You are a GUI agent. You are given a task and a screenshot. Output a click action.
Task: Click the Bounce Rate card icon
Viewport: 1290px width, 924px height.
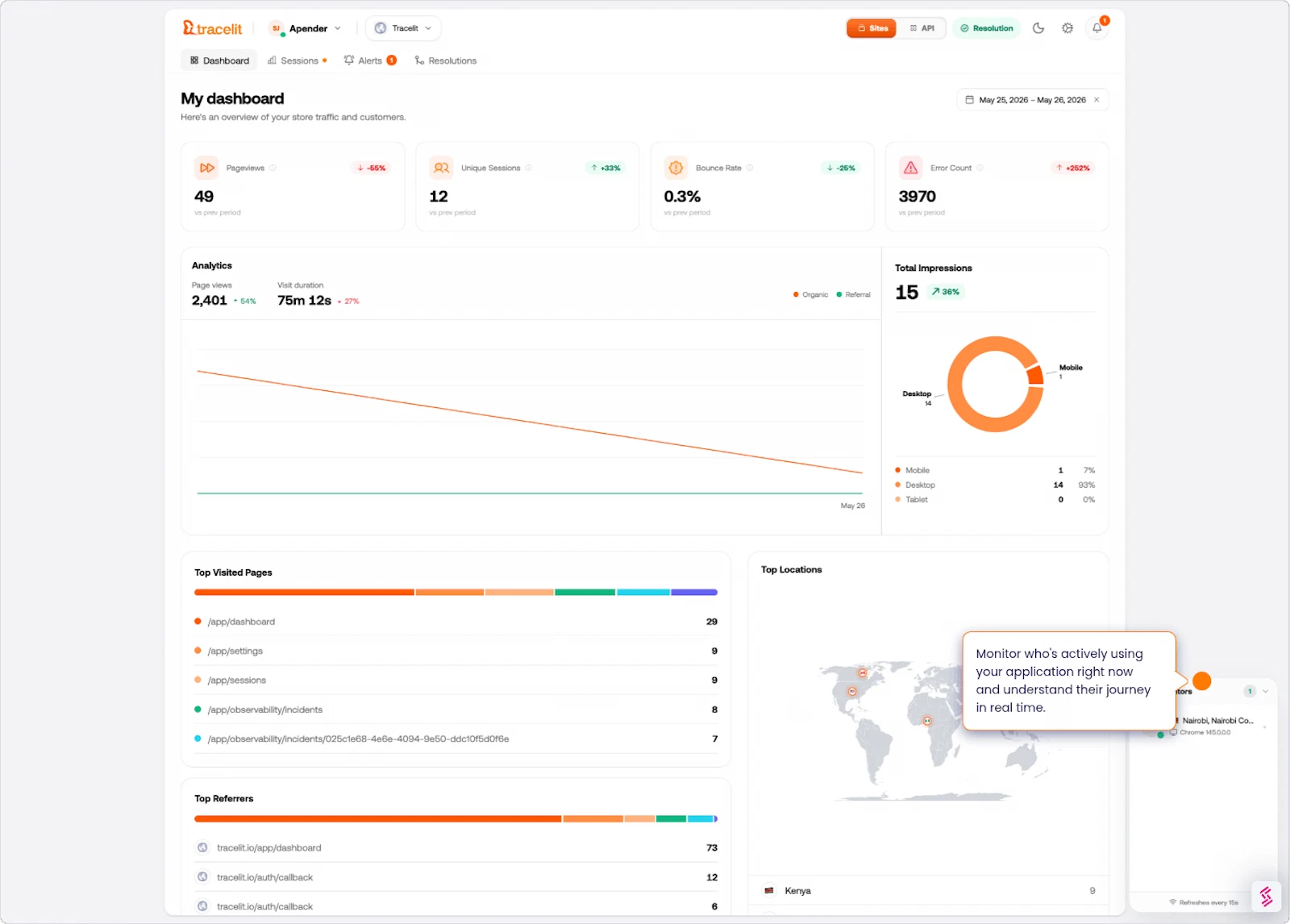click(x=676, y=168)
